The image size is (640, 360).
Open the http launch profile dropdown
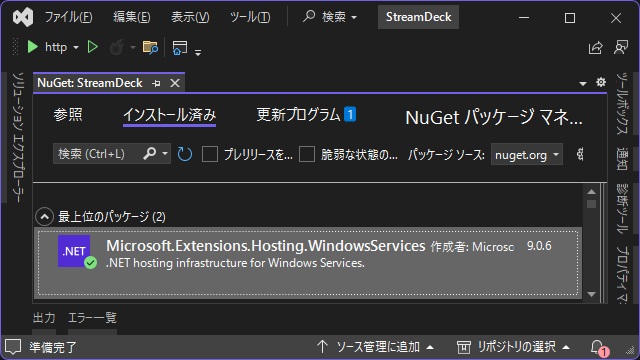[x=76, y=48]
